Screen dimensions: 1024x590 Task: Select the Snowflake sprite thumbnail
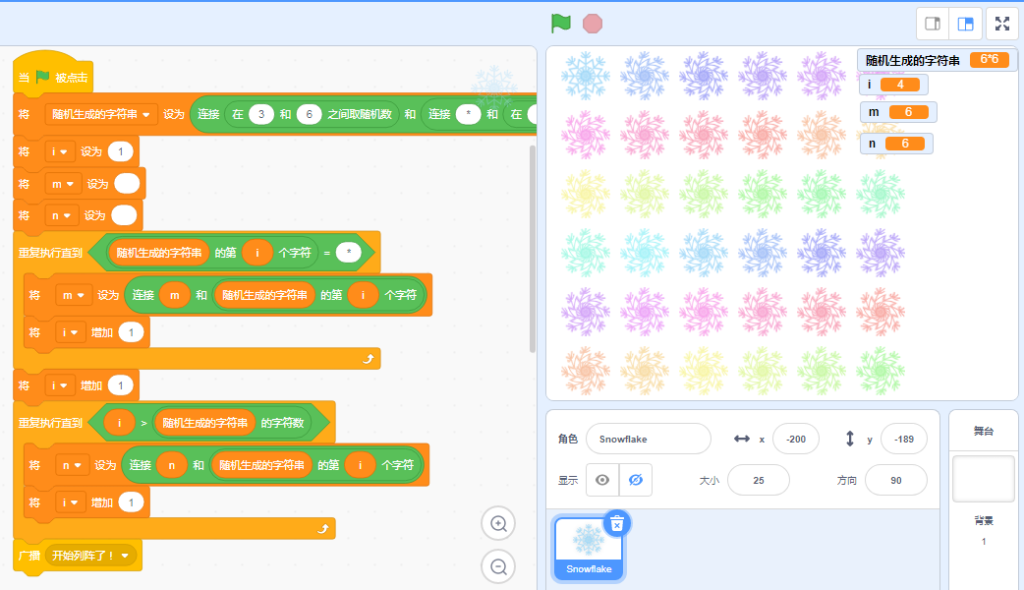[588, 548]
